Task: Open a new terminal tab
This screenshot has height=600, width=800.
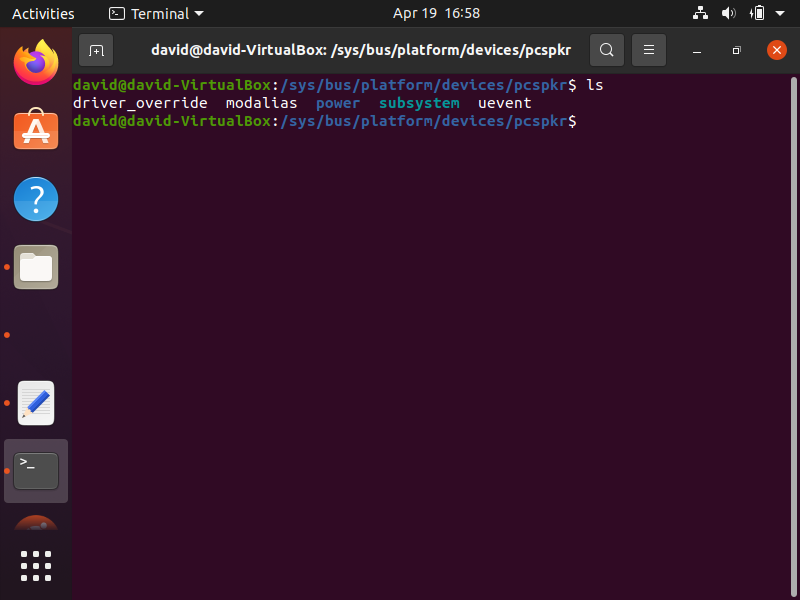Action: [96, 50]
